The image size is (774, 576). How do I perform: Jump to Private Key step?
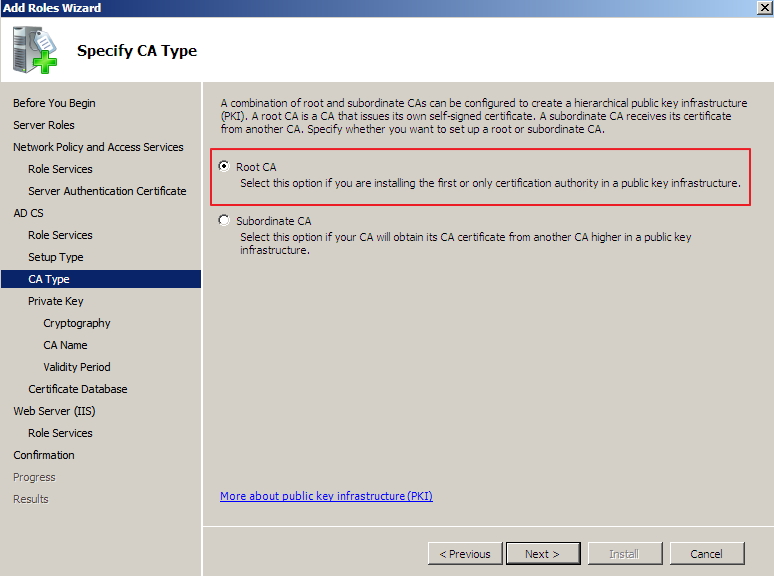click(x=56, y=301)
